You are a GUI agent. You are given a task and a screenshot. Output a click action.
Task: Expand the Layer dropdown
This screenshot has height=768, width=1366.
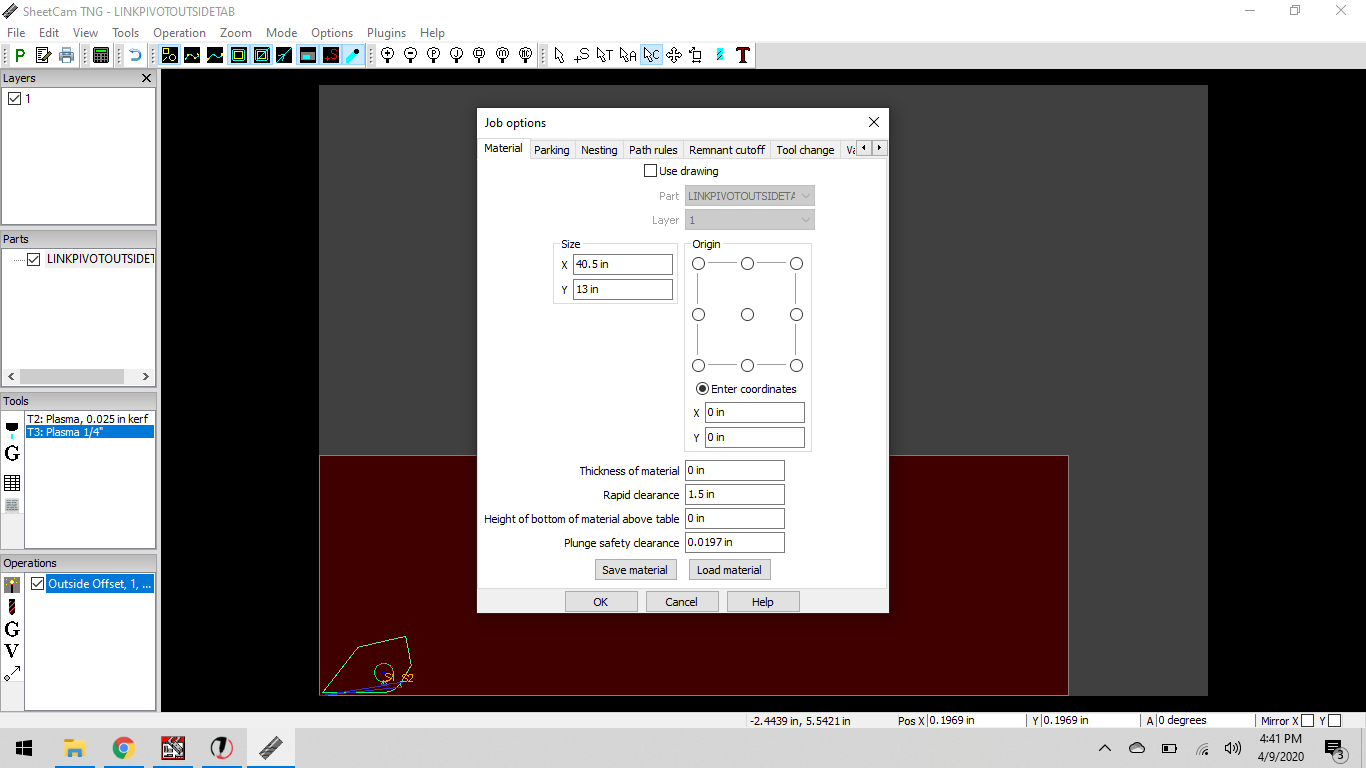tap(749, 220)
